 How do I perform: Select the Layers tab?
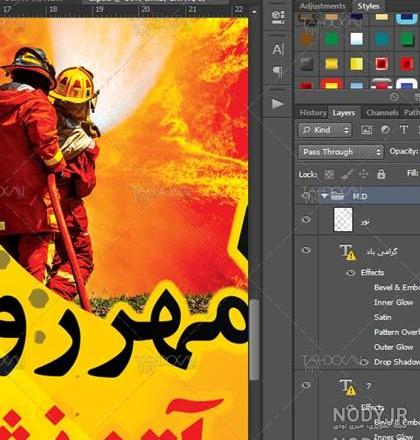344,113
